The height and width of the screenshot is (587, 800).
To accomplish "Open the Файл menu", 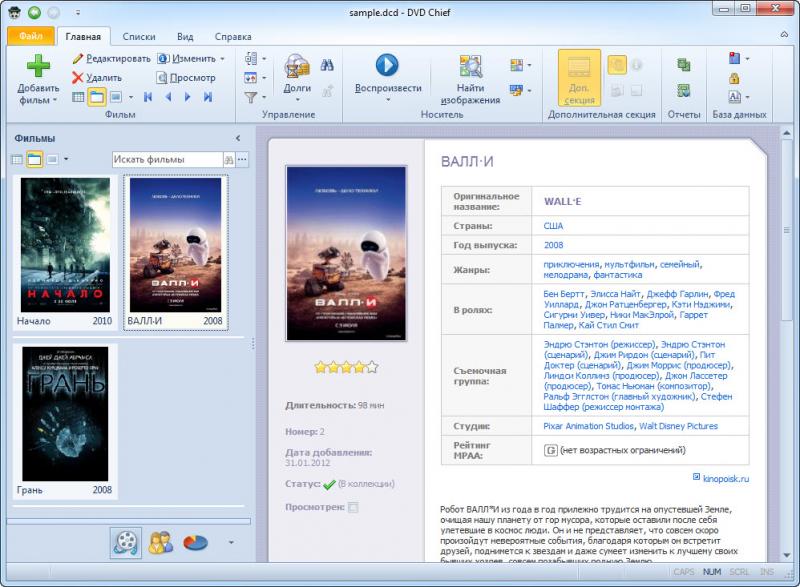I will tap(31, 36).
